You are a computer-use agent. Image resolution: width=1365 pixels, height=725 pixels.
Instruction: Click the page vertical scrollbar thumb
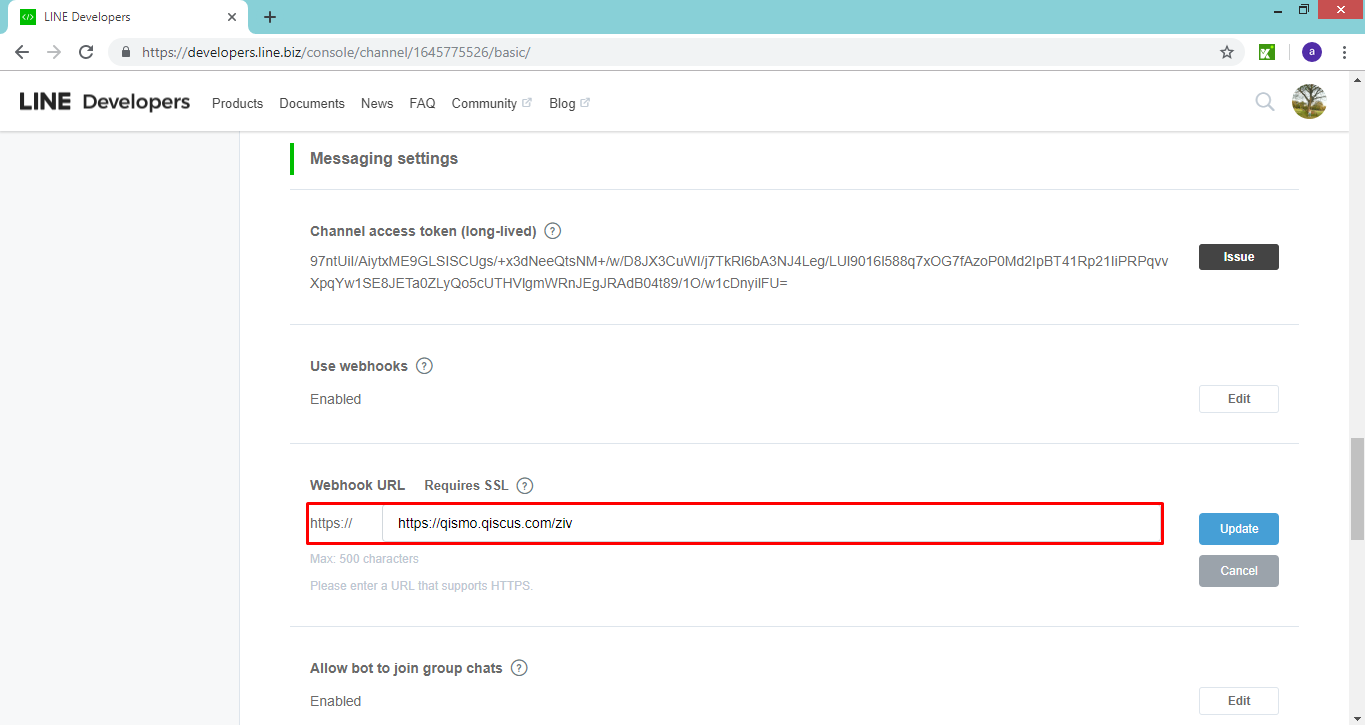(x=1356, y=488)
